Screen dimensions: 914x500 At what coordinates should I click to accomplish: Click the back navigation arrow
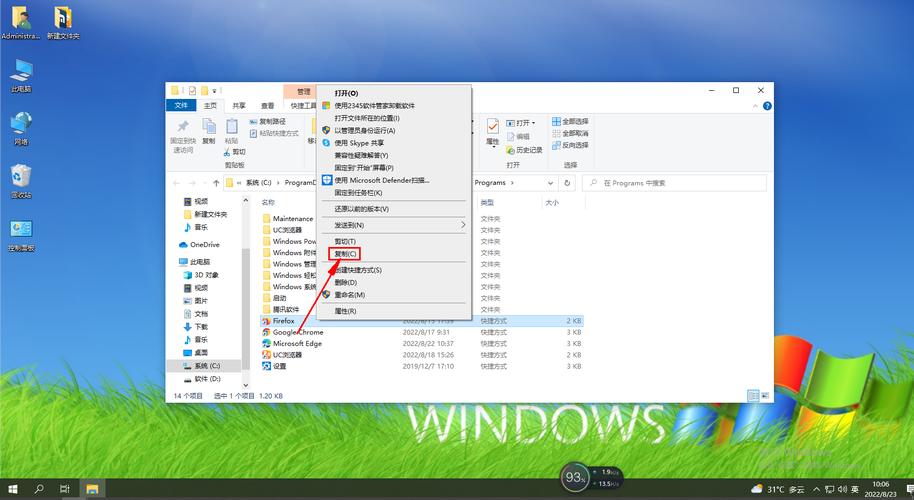click(x=177, y=183)
